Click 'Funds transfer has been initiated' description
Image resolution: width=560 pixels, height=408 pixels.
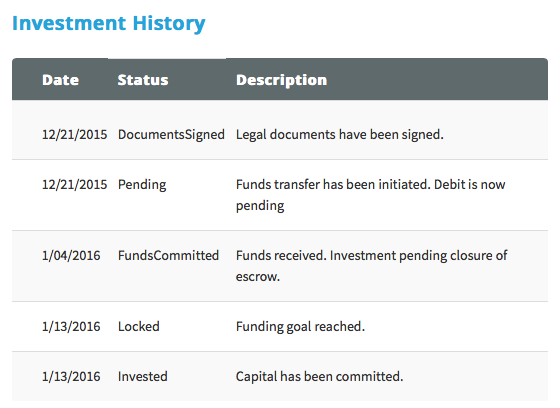coord(370,195)
